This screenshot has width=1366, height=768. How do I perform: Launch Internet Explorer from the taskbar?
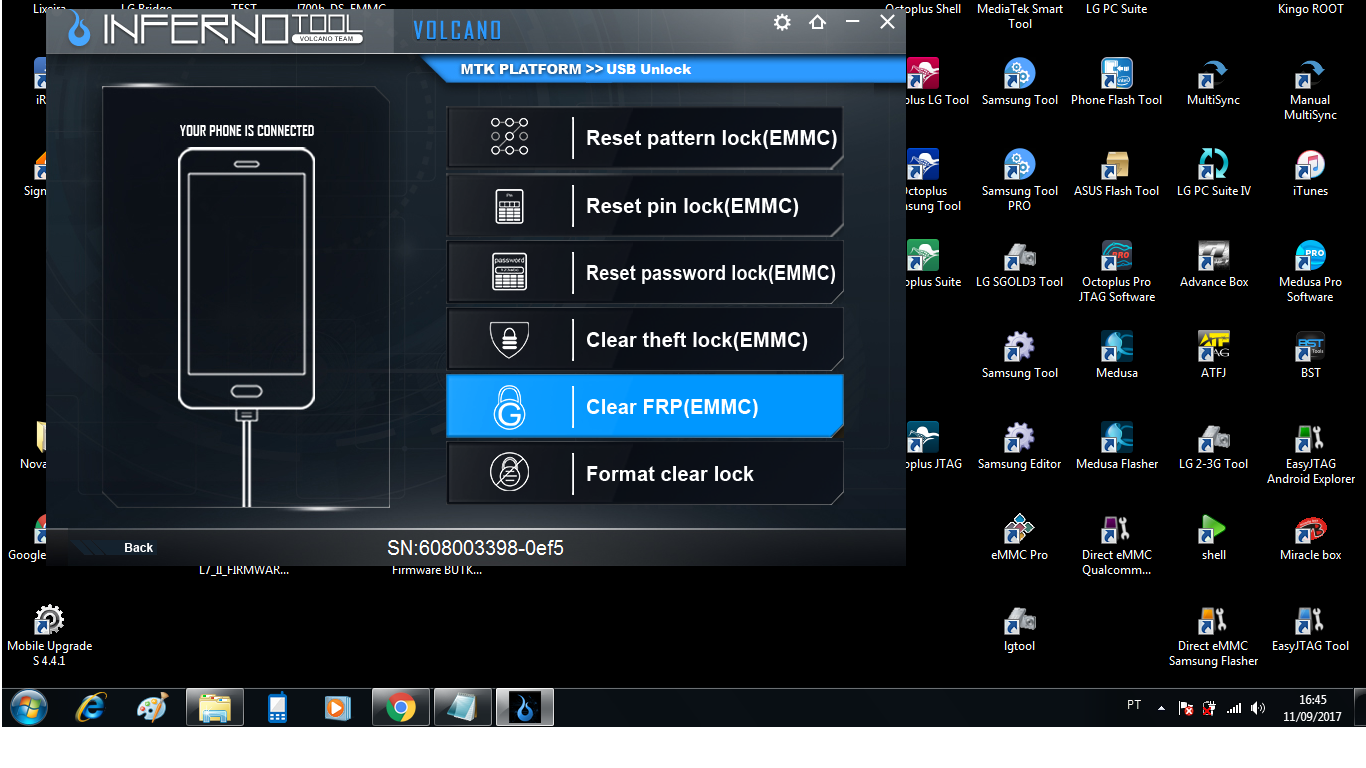91,708
